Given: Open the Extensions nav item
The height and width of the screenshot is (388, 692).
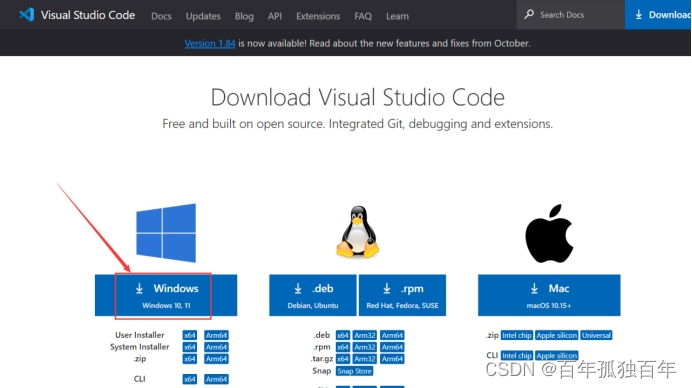Looking at the screenshot, I should [318, 16].
